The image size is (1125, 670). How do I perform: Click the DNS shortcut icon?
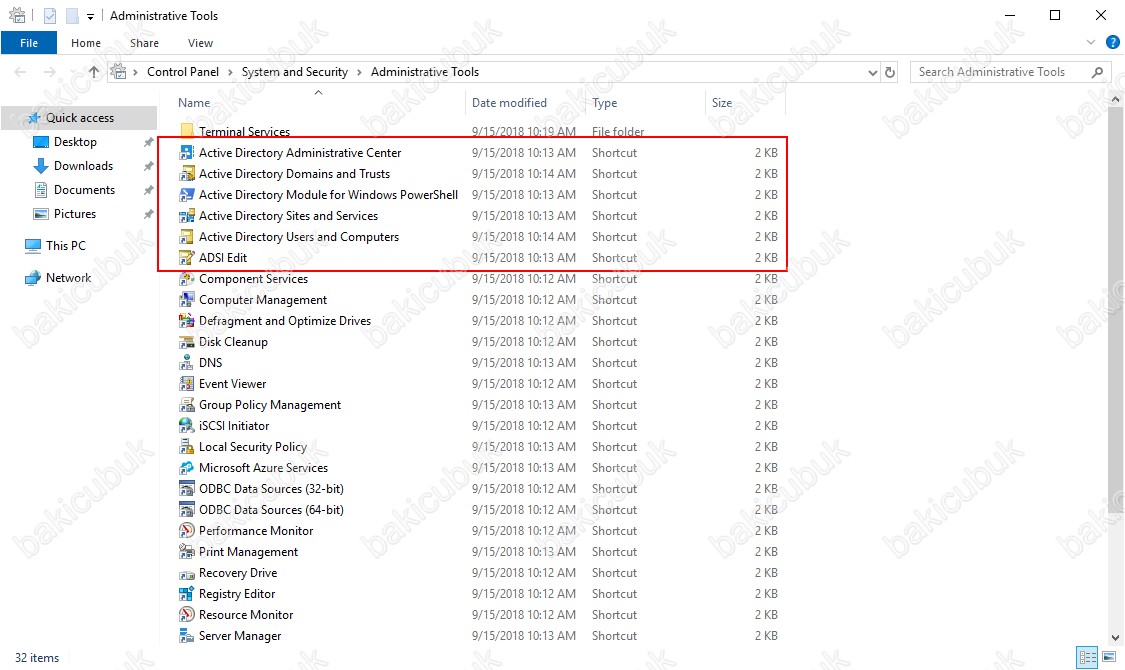pyautogui.click(x=186, y=363)
